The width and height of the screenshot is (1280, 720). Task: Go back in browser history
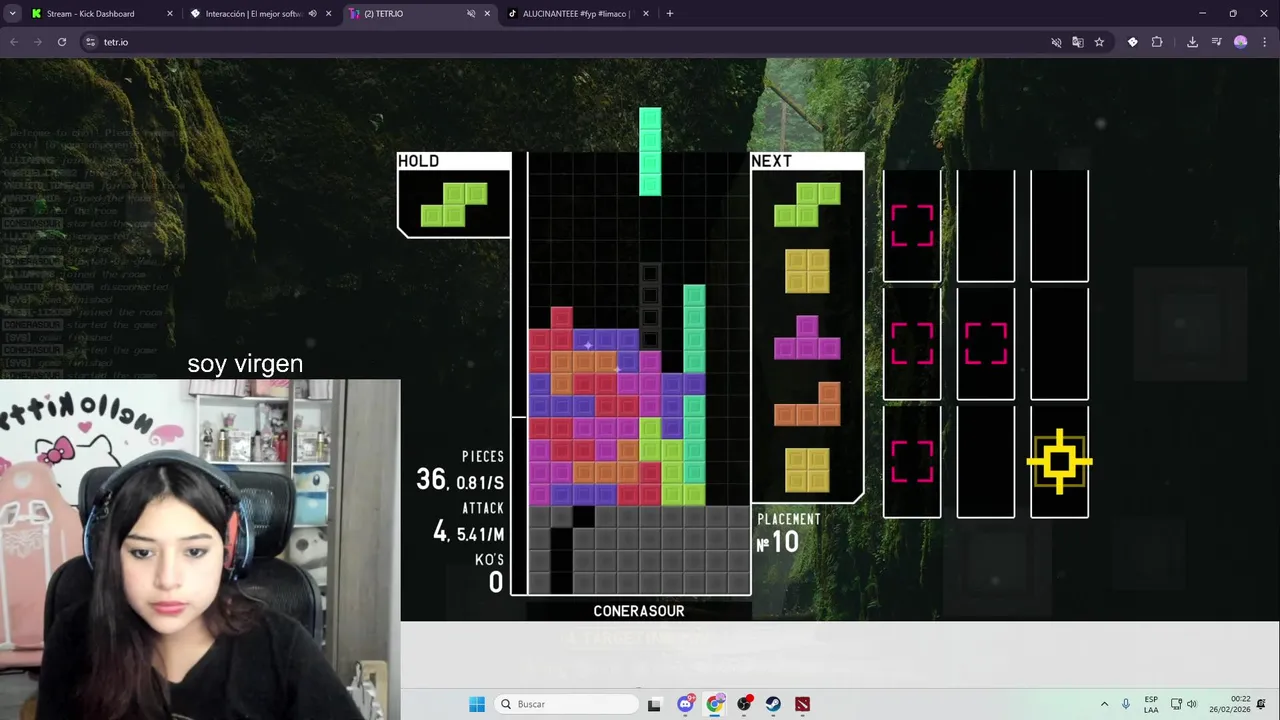pos(14,42)
